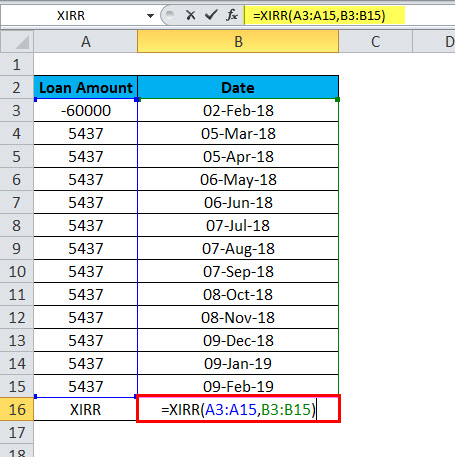Screen dimensions: 455x457
Task: Select column B header
Action: (238, 42)
